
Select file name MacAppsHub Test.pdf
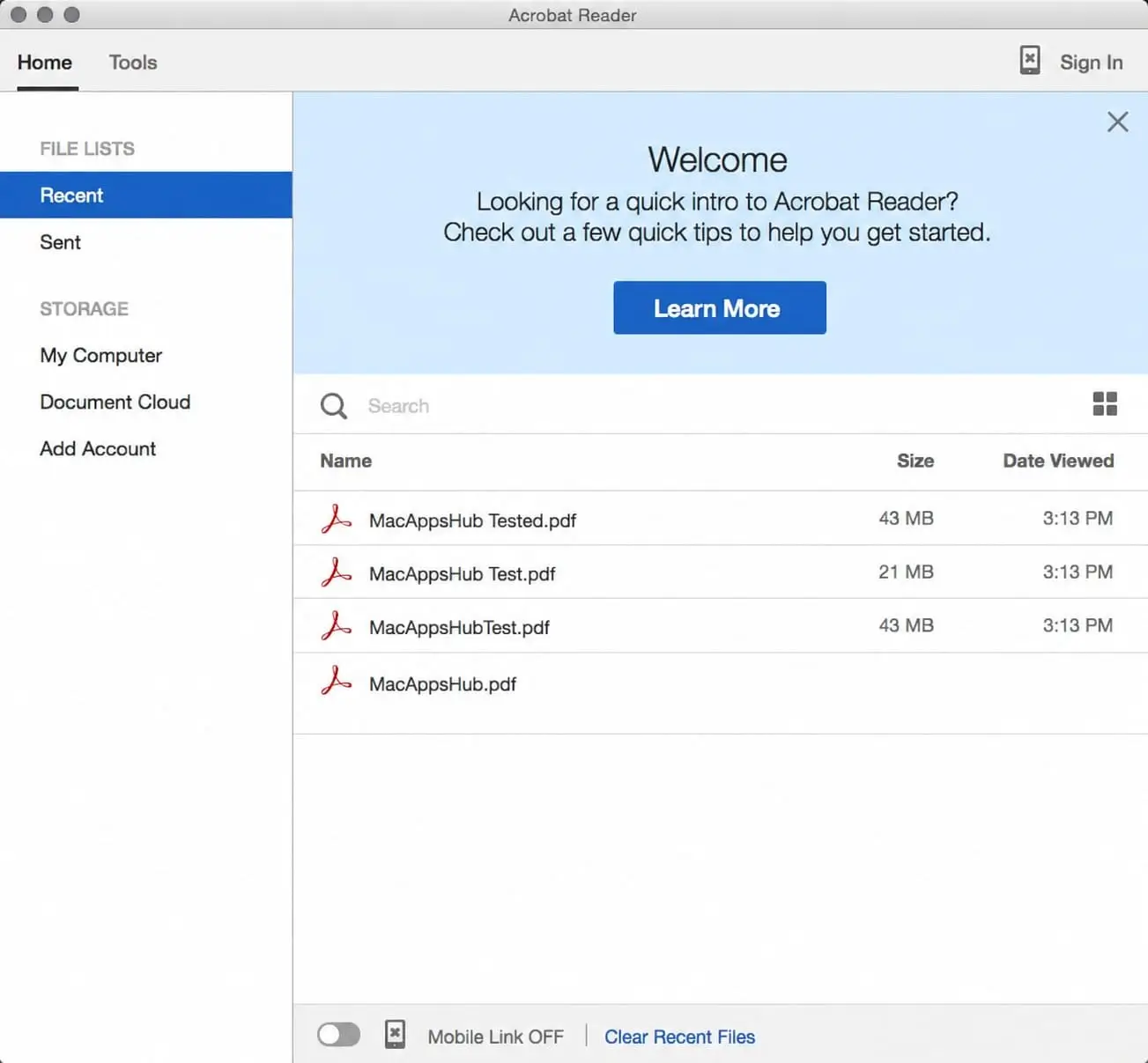463,574
